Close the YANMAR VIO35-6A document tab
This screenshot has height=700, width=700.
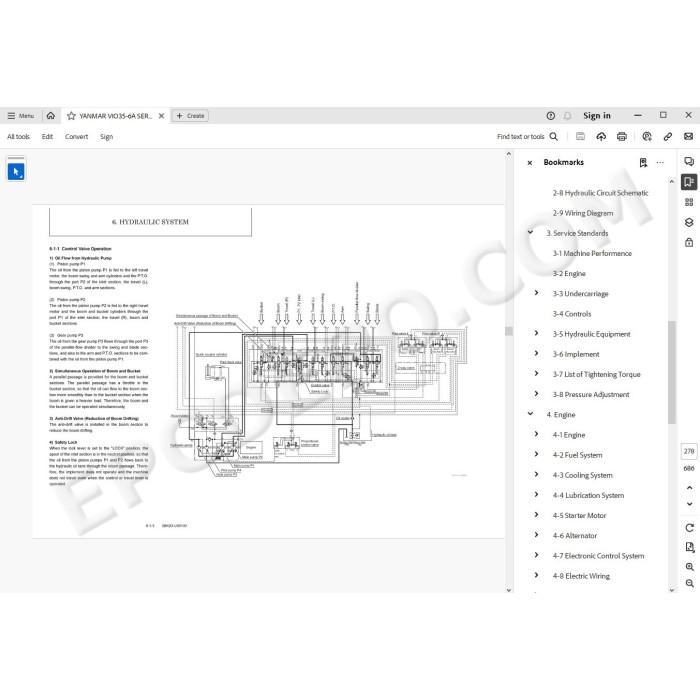162,116
